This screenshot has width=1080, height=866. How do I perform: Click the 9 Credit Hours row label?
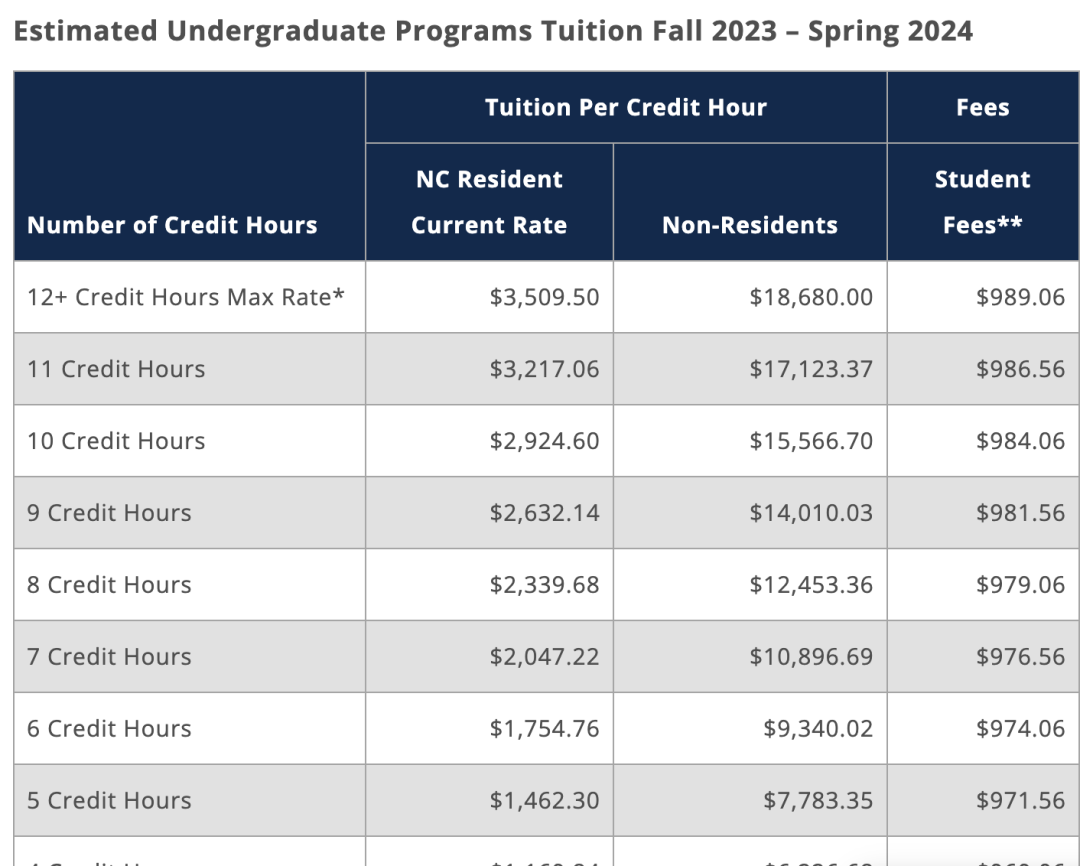pos(109,513)
